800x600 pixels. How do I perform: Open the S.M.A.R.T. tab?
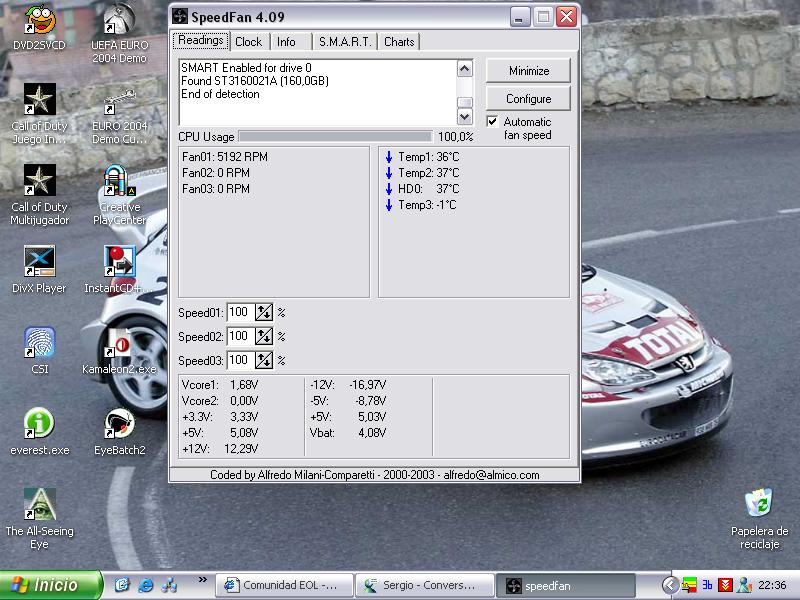345,41
